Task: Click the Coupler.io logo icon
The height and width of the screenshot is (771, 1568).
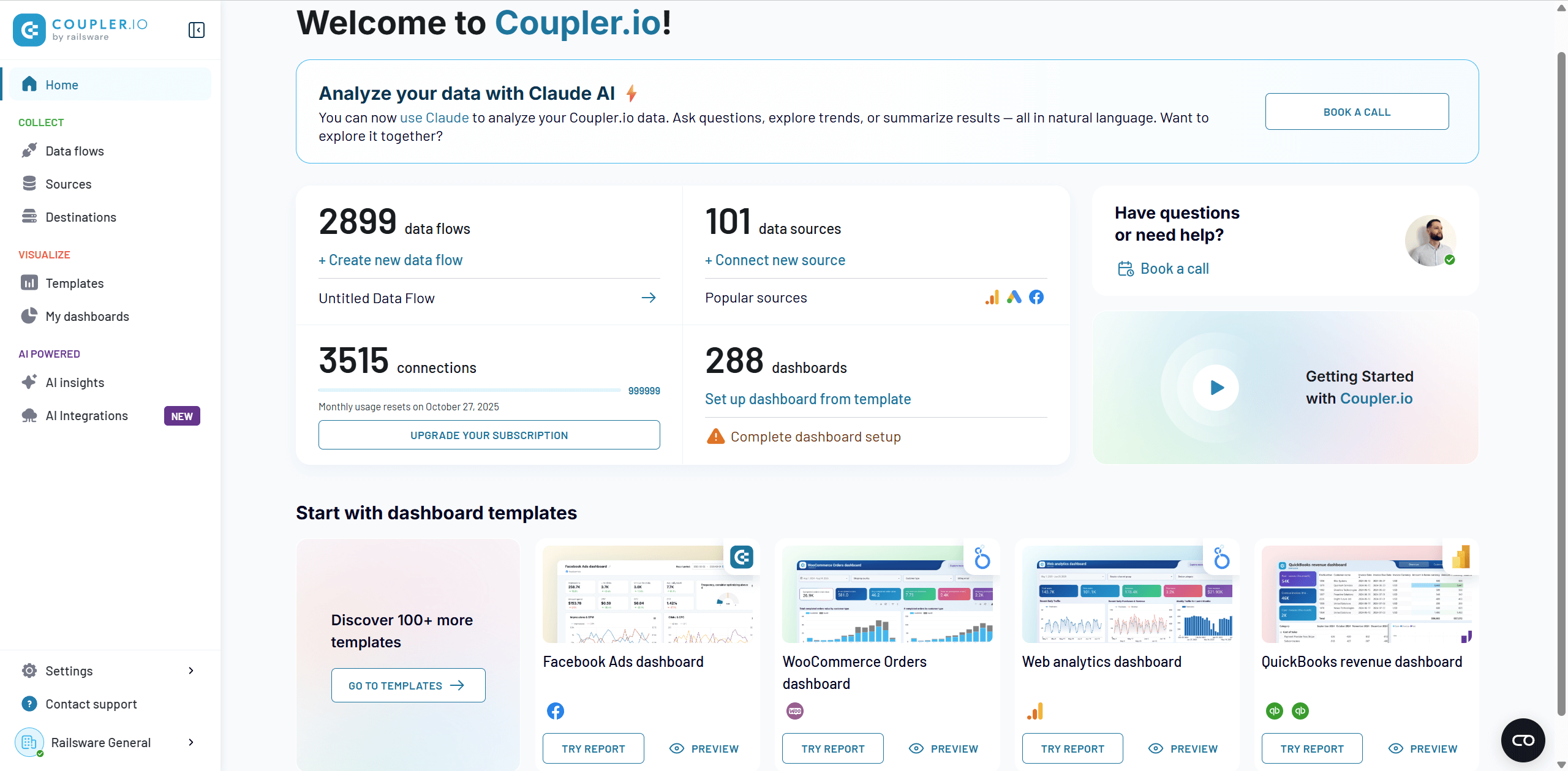Action: [29, 30]
